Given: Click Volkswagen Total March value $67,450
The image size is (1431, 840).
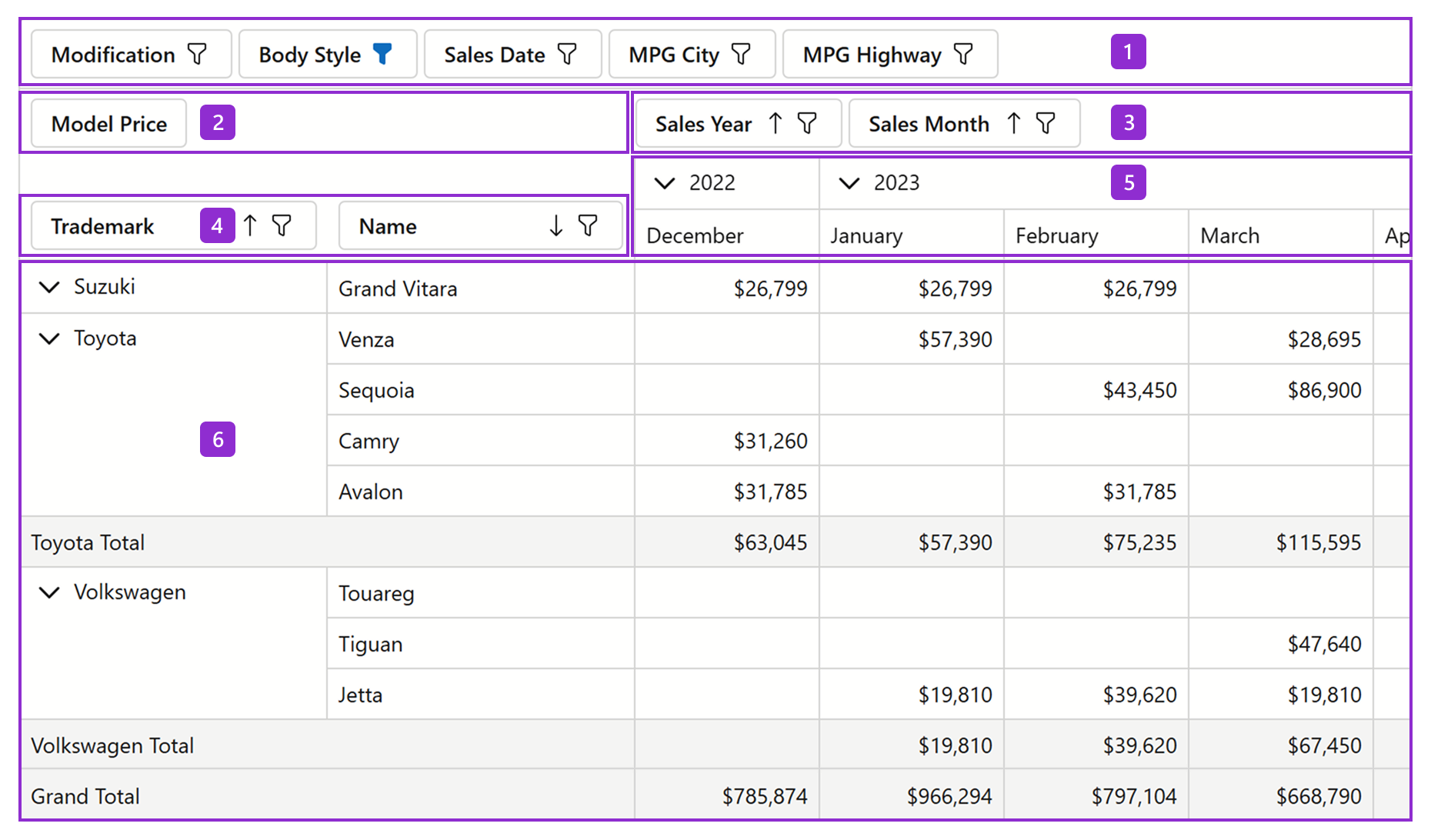Looking at the screenshot, I should pyautogui.click(x=1324, y=745).
